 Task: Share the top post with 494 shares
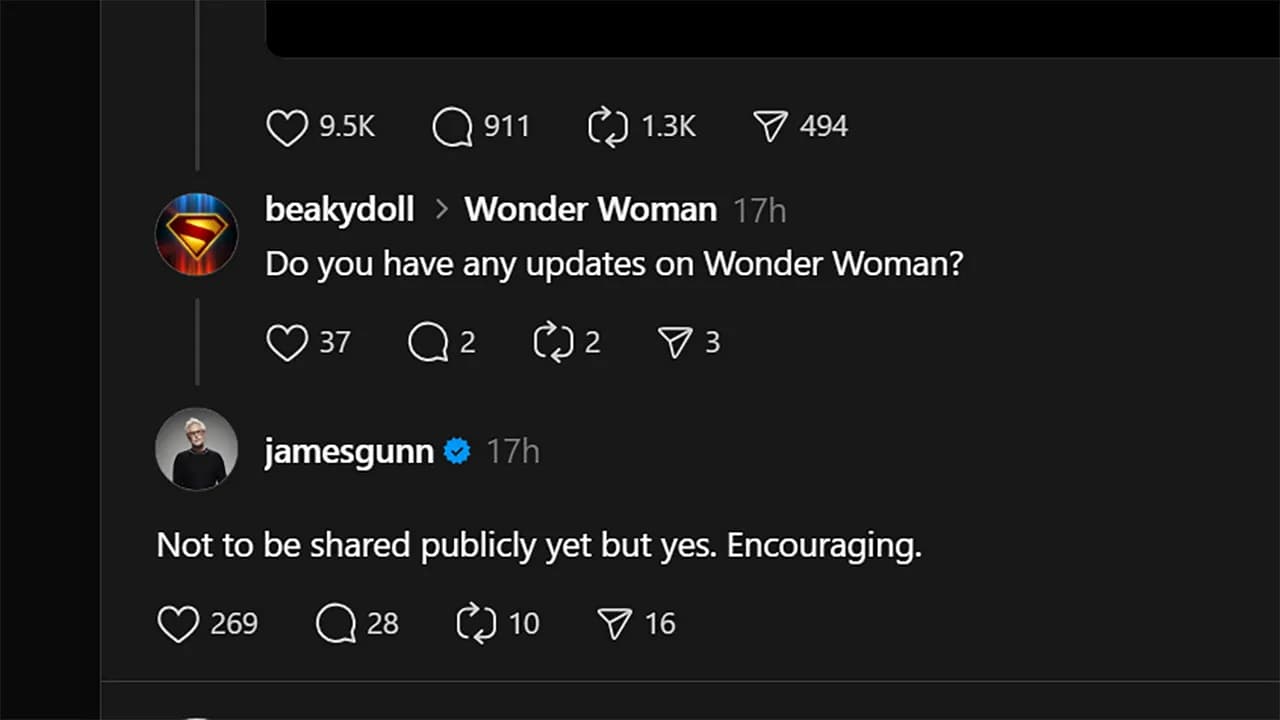pos(769,127)
